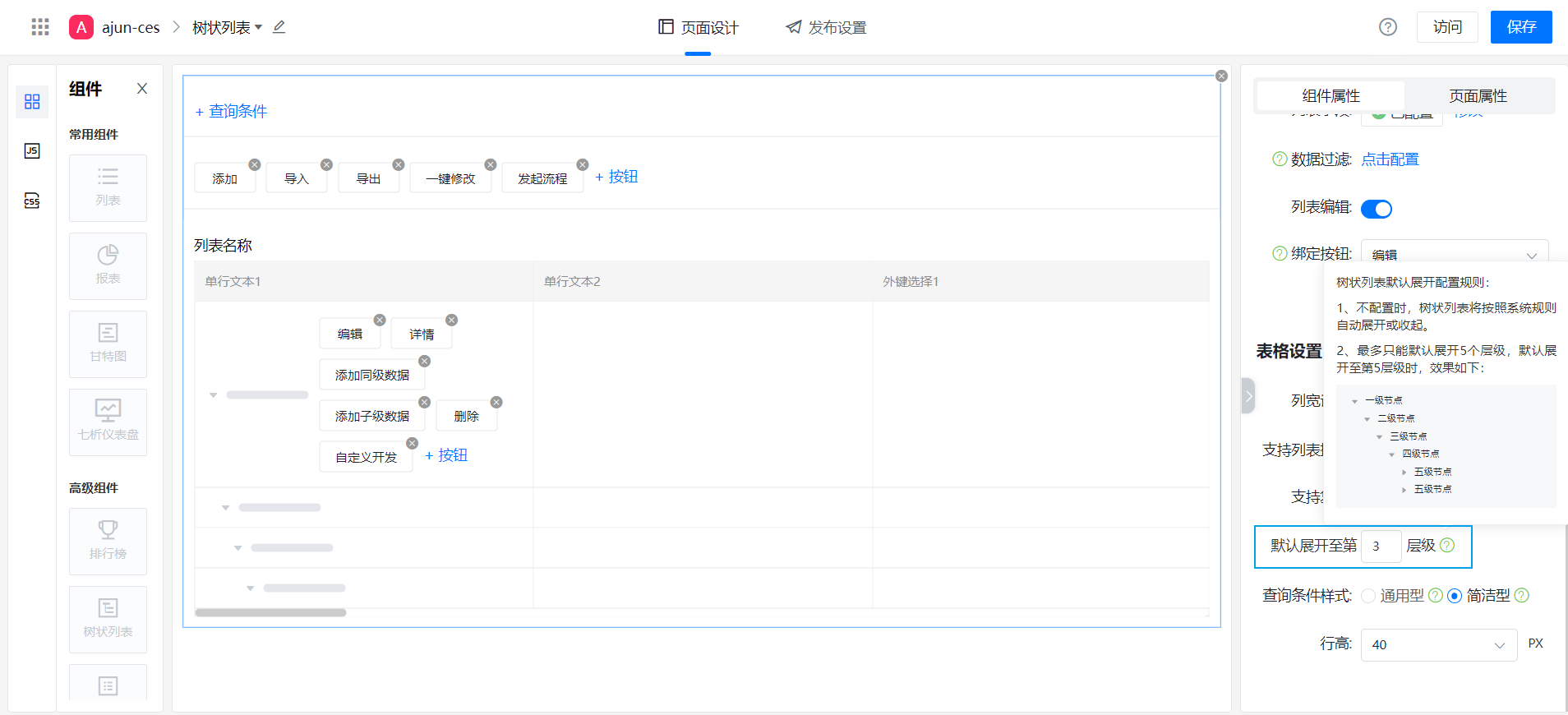
Task: Click the blue 保存 button
Action: click(x=1520, y=27)
